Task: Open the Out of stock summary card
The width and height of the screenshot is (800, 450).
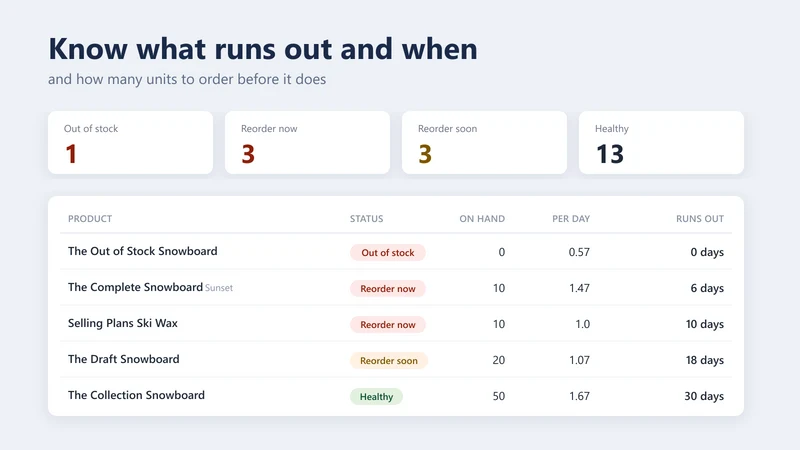Action: tap(131, 142)
